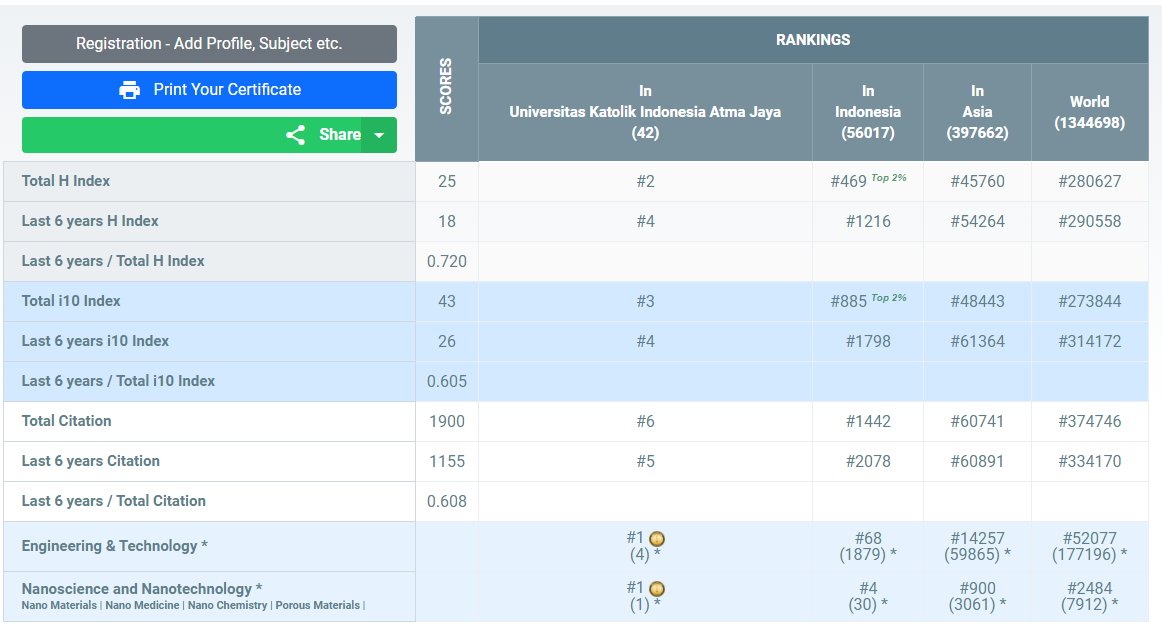Click gold medal in Nanoscience and Nanotechnology row
Screen dimensions: 1162x627
click(x=657, y=589)
